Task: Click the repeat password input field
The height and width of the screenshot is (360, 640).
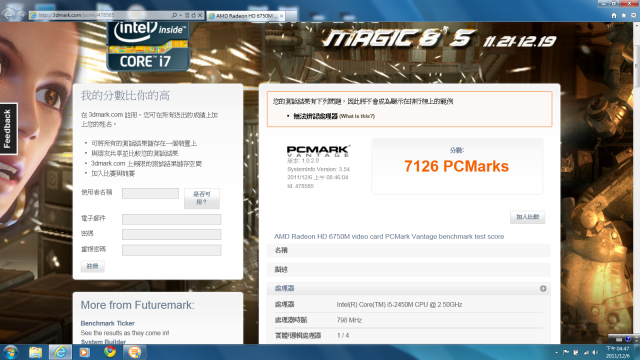Action: (x=171, y=250)
